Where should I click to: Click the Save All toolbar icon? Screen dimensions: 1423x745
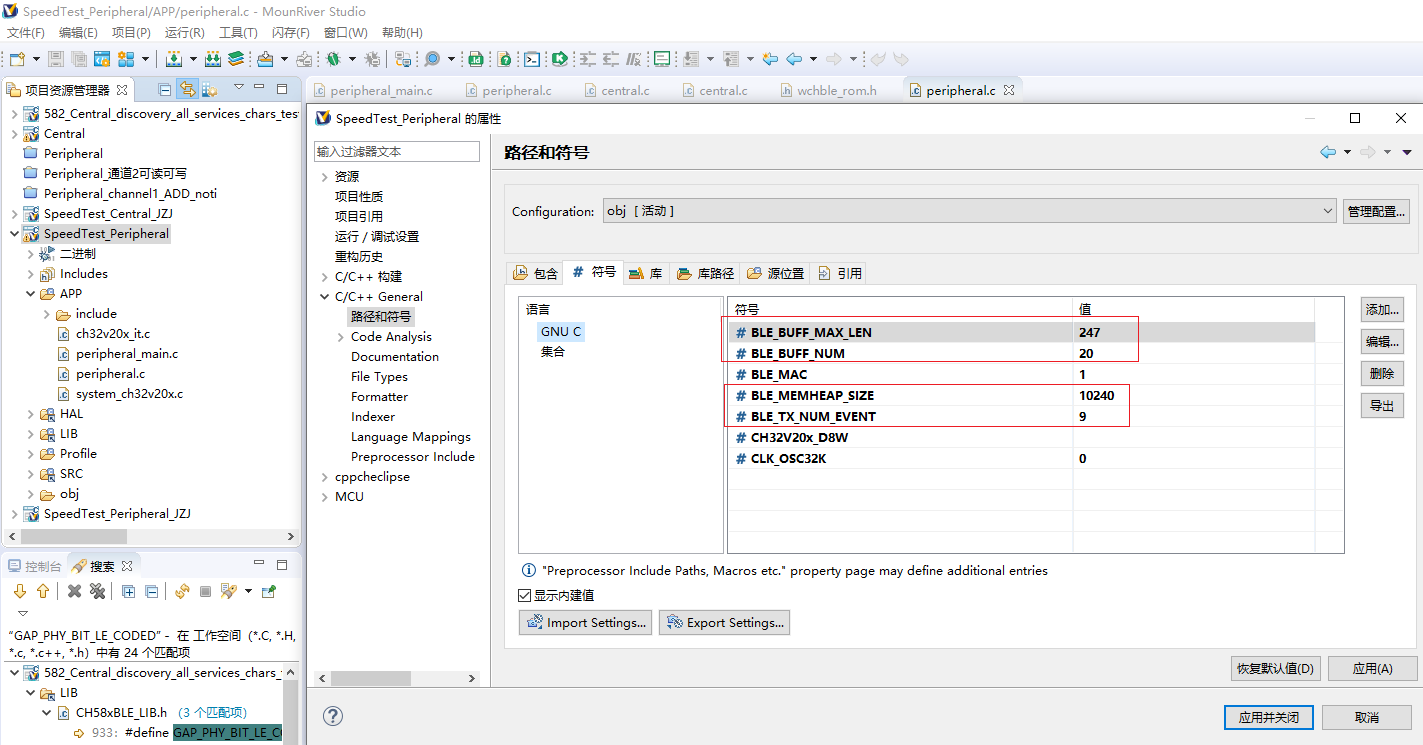click(78, 59)
